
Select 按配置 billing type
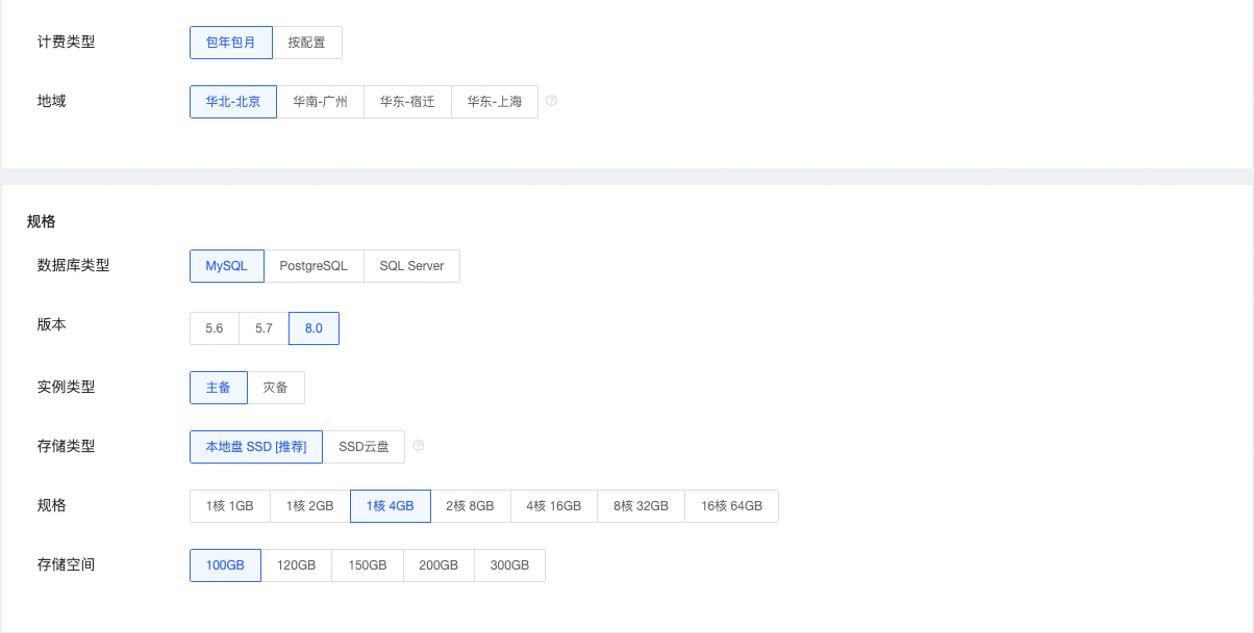coord(307,42)
